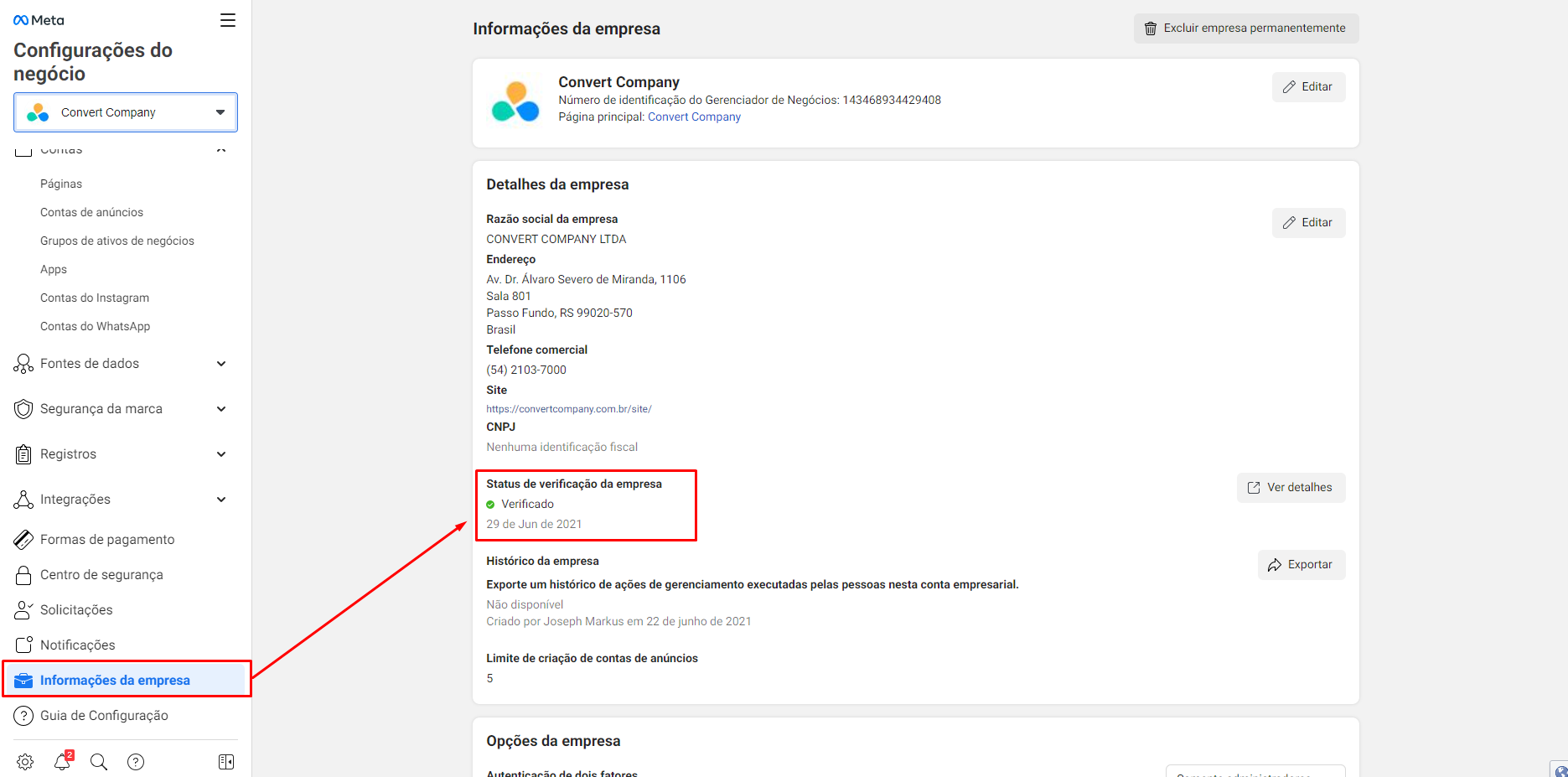Click the Passo Fundo, RS 99020-570 line
The height and width of the screenshot is (777, 1568).
(559, 313)
